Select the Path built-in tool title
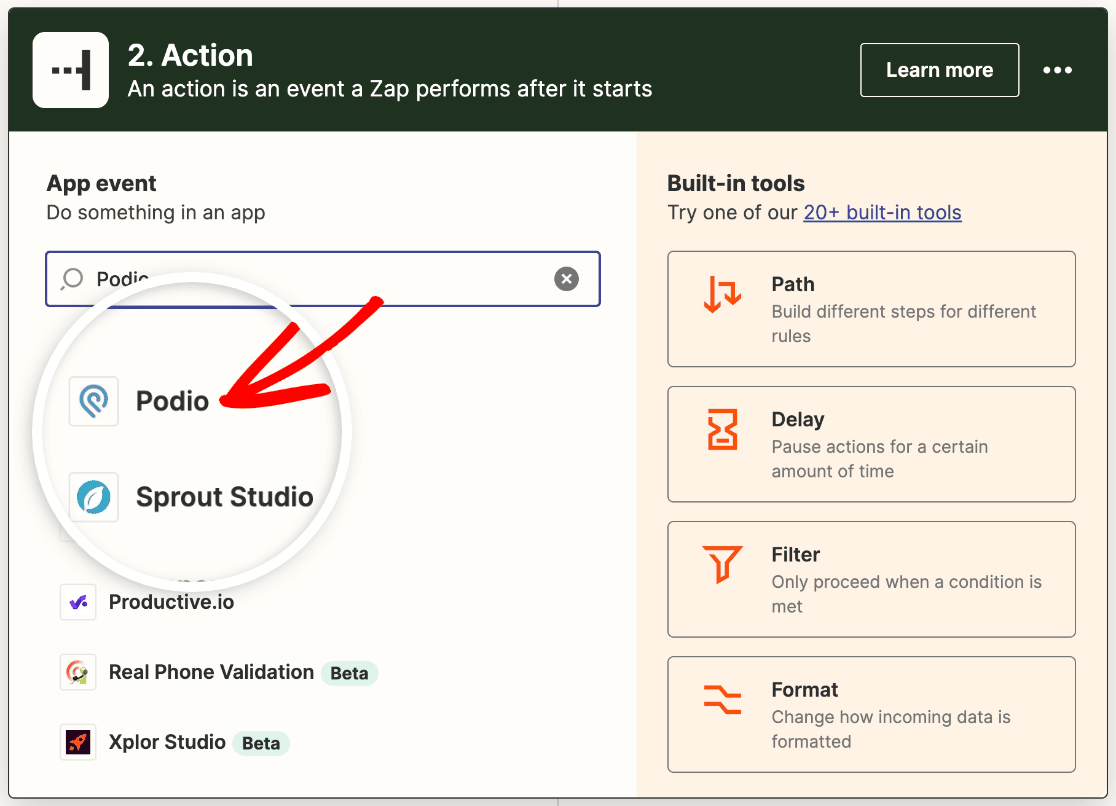 point(793,284)
